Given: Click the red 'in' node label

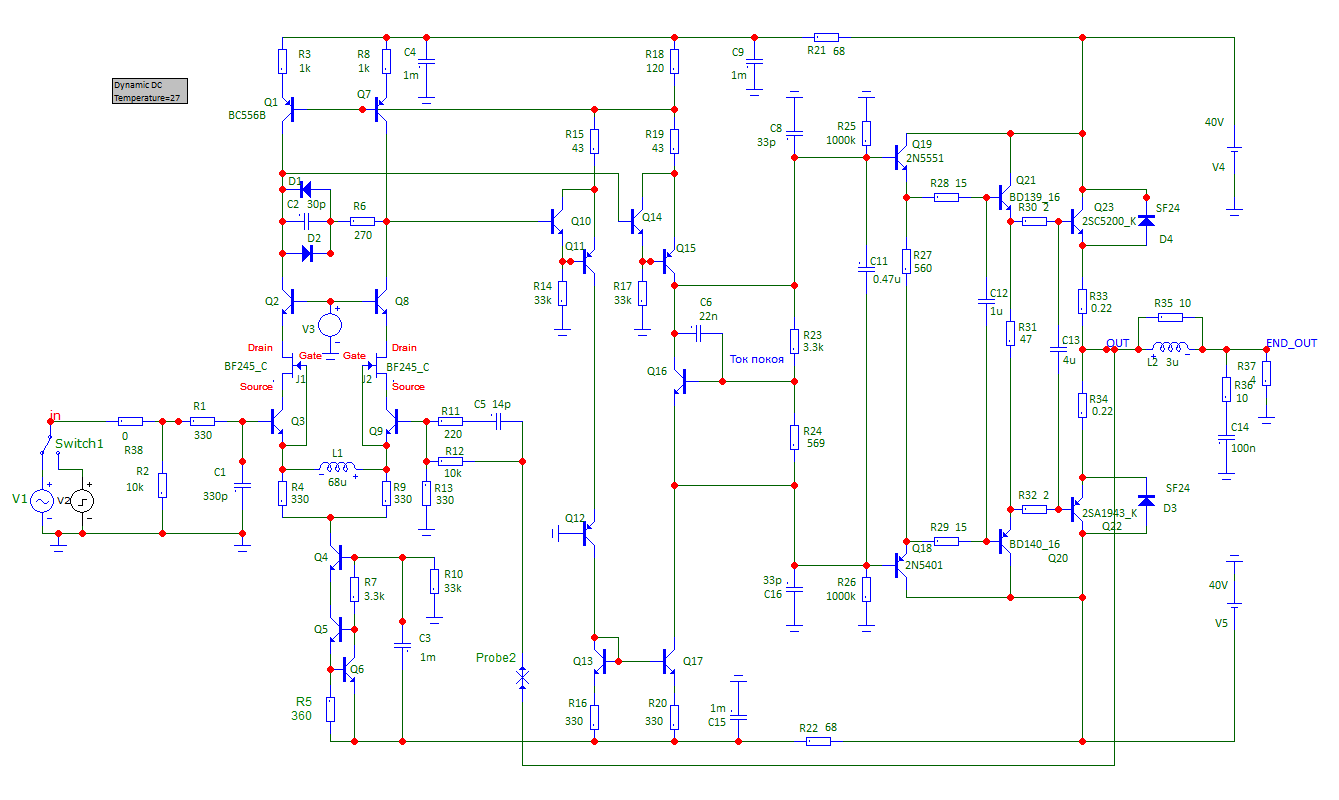Looking at the screenshot, I should [x=56, y=414].
